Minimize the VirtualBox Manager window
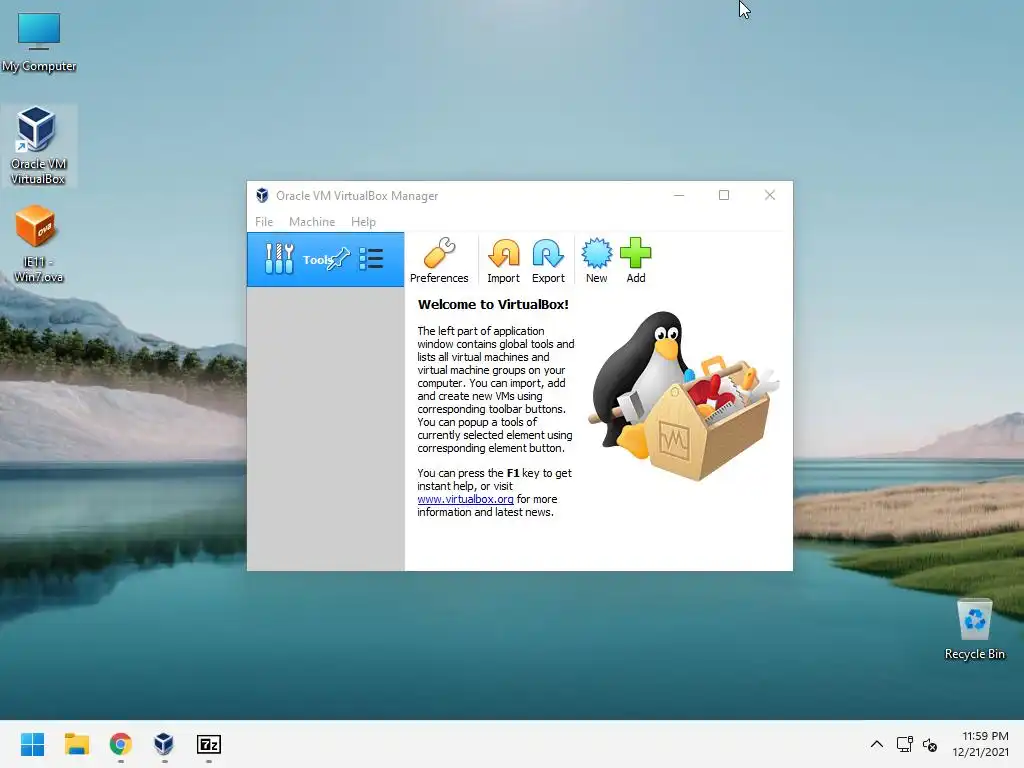Screen dimensions: 1024x768 [x=679, y=195]
